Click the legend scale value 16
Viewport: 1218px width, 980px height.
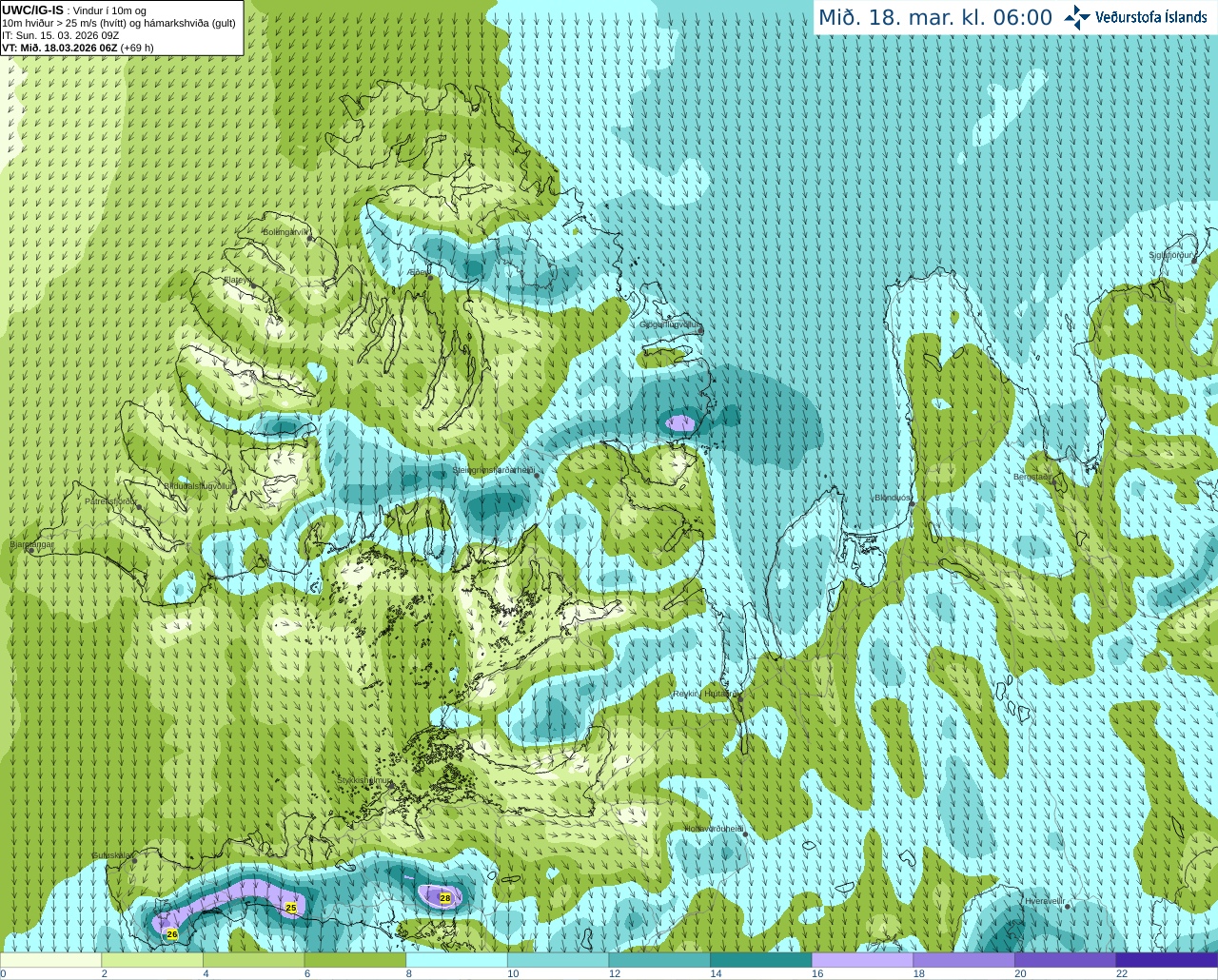(x=817, y=973)
